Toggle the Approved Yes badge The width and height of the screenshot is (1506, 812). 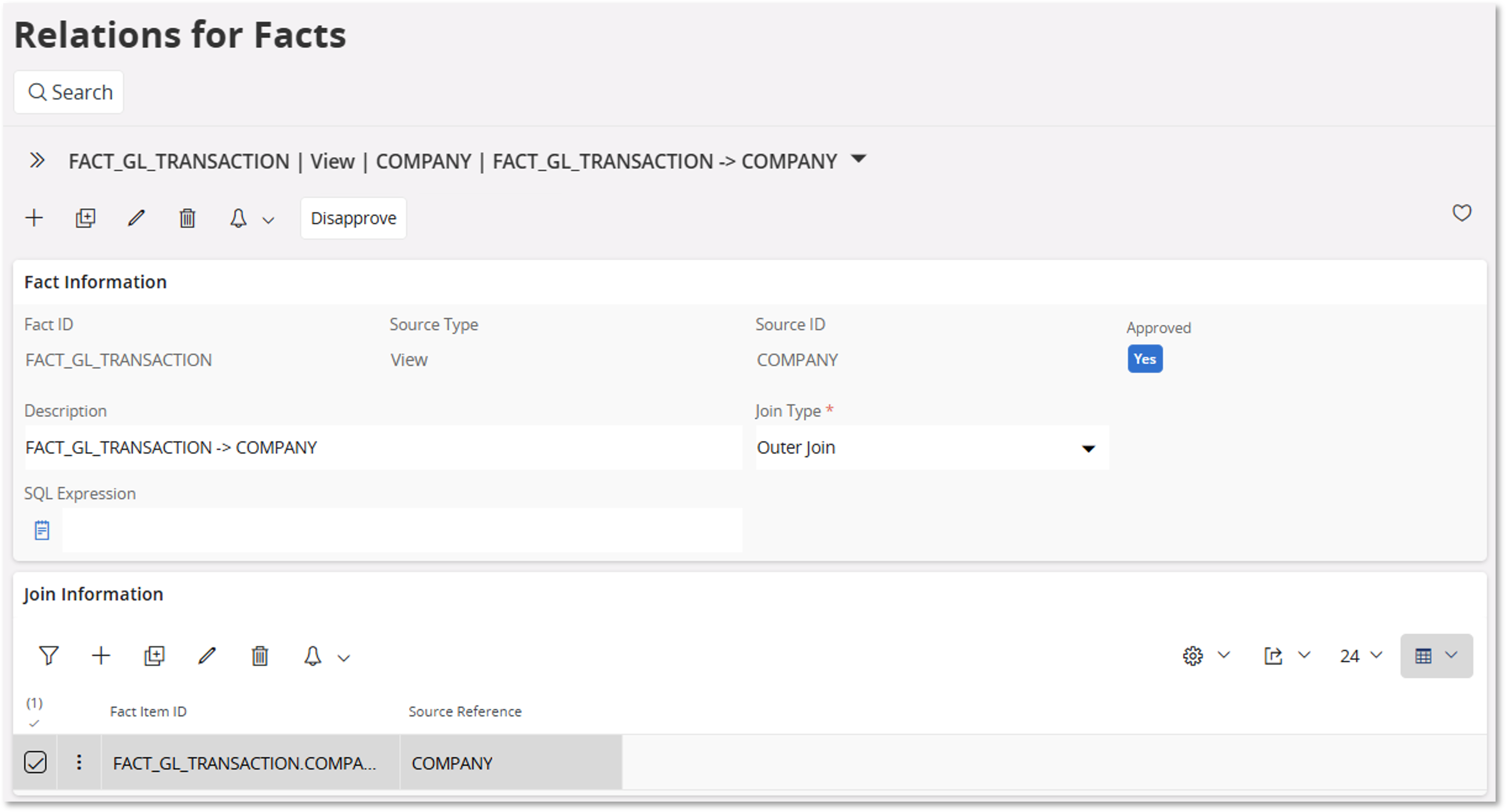pyautogui.click(x=1145, y=359)
